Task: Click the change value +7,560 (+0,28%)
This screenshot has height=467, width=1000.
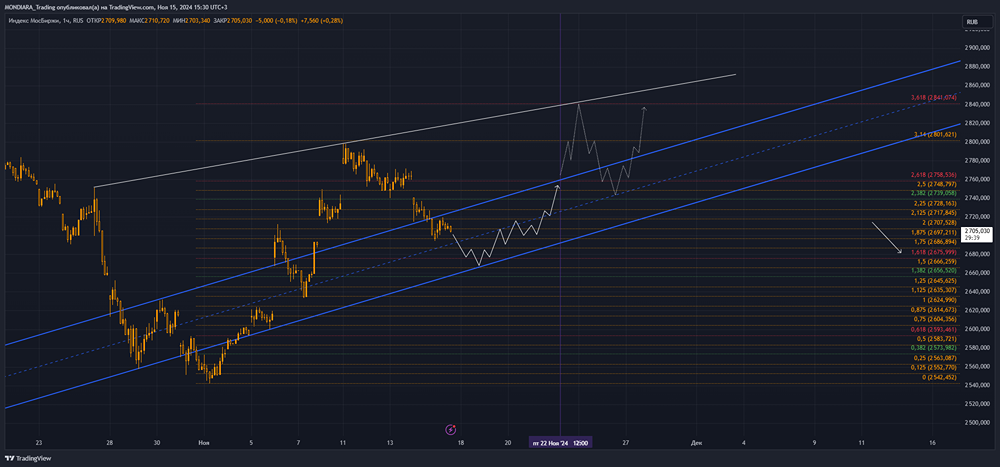Action: (x=322, y=20)
